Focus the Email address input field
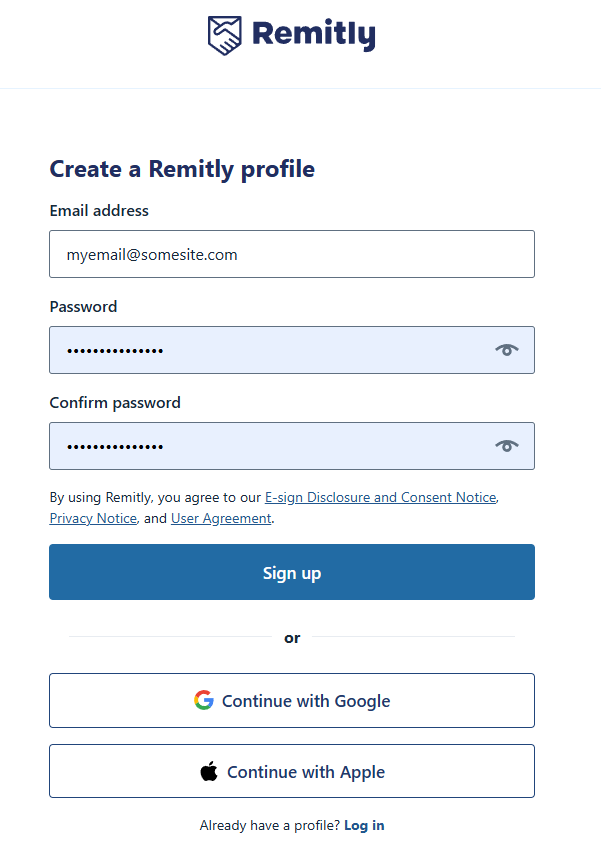 click(292, 254)
